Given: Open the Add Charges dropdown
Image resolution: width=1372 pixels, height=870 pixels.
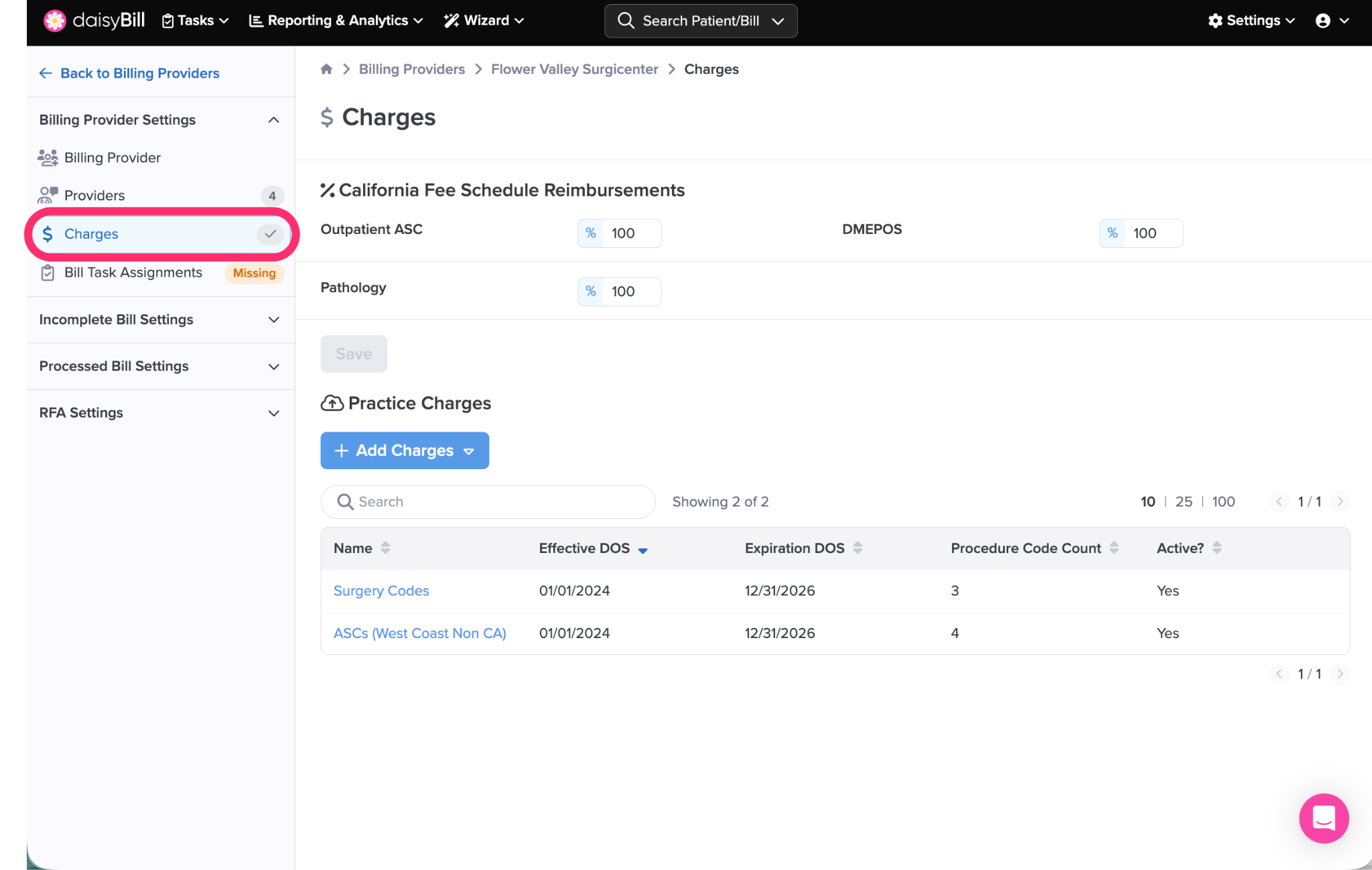Looking at the screenshot, I should (405, 450).
